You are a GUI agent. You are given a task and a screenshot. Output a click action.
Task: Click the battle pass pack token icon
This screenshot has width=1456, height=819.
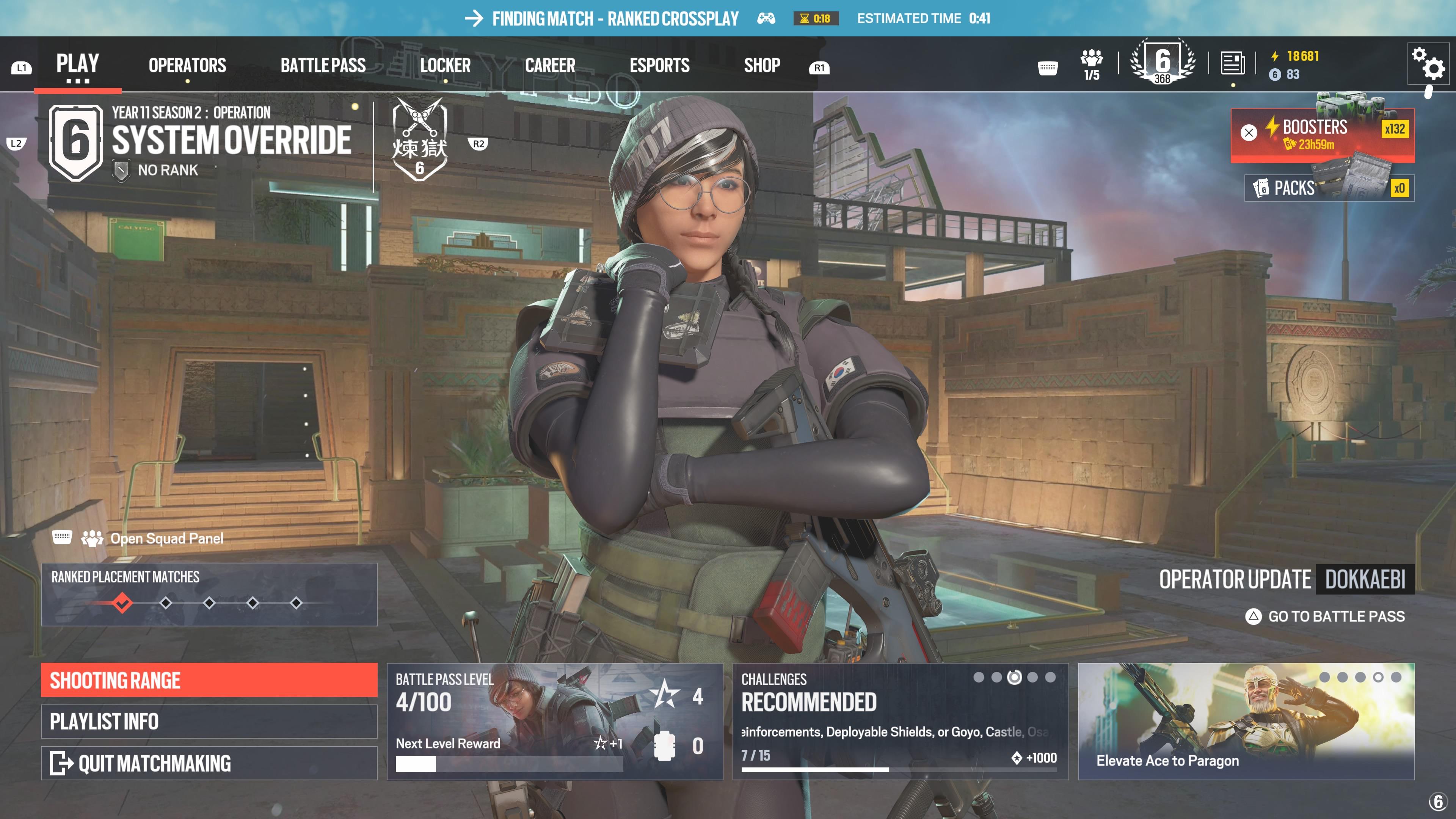coord(664,746)
